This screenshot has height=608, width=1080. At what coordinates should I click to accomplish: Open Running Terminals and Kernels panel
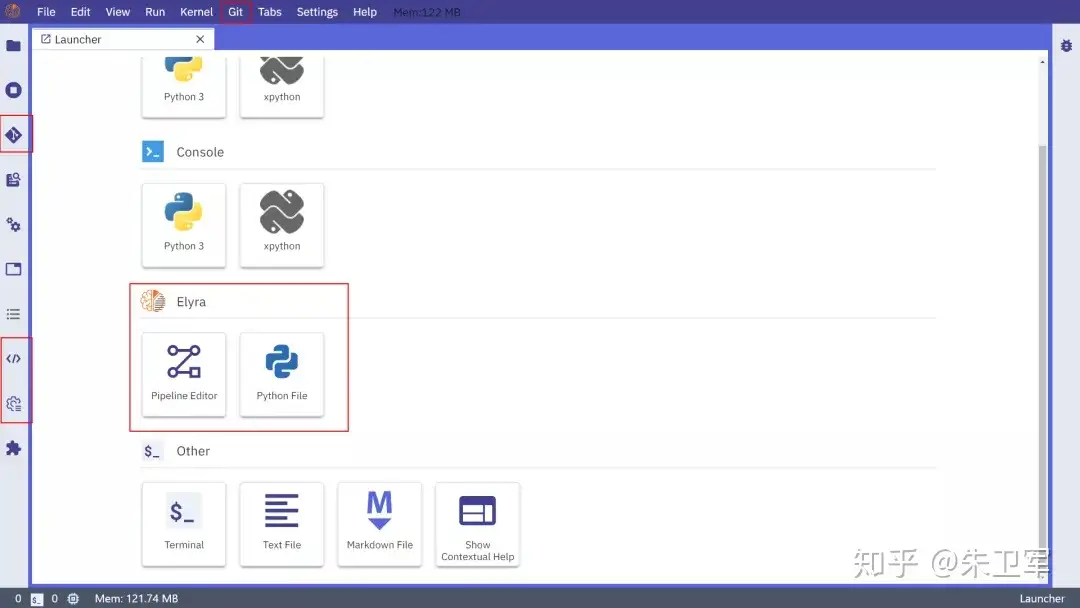13,90
